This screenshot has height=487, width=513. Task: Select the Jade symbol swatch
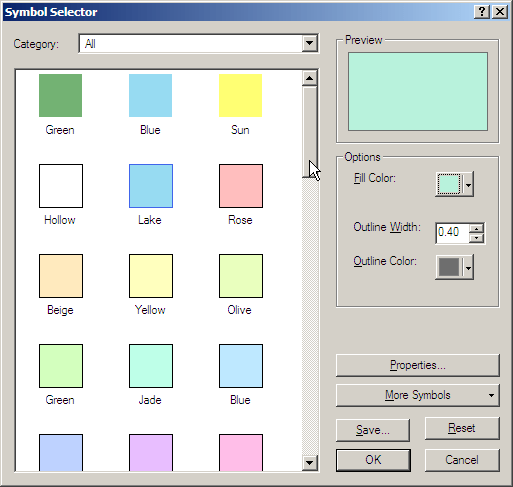coord(151,366)
